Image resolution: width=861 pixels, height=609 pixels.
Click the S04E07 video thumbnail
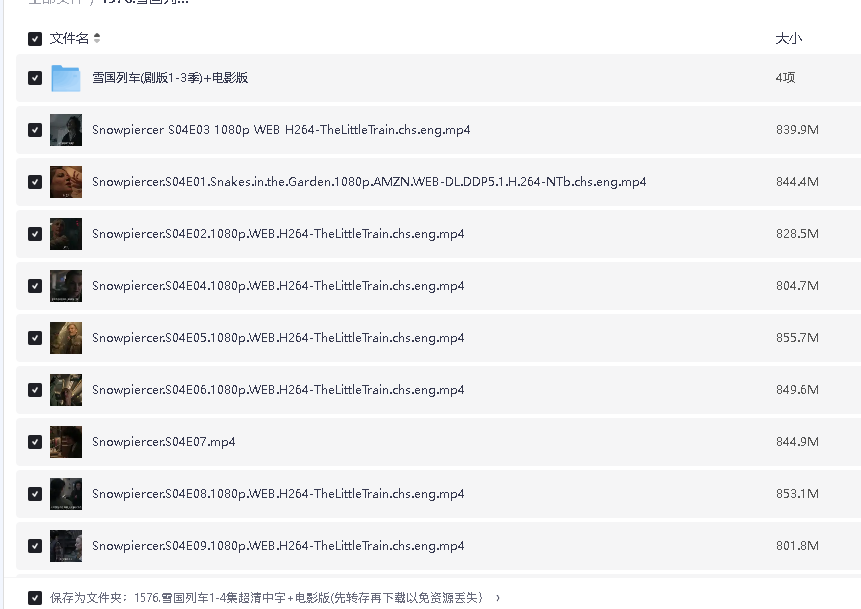(x=65, y=441)
